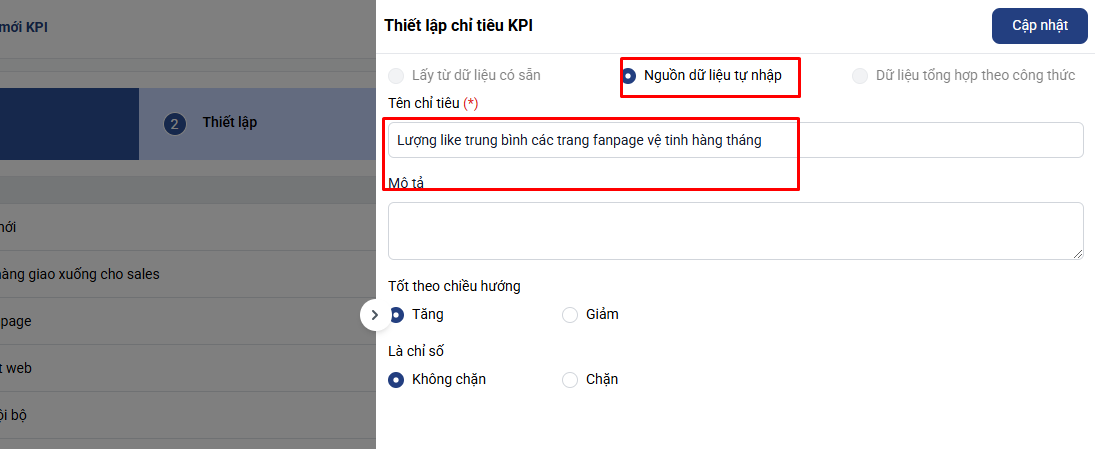Screen dimensions: 1095x449
Task: Choose the "Không chặn" radio button
Action: click(x=397, y=380)
